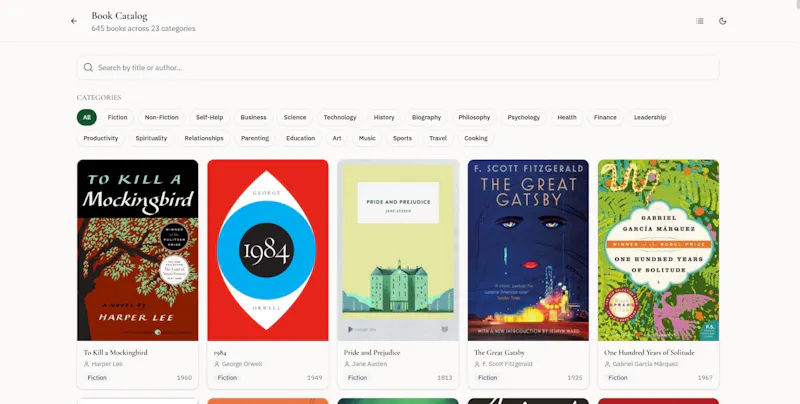Click the person icon beside Gabriel García Márquez

(607, 364)
